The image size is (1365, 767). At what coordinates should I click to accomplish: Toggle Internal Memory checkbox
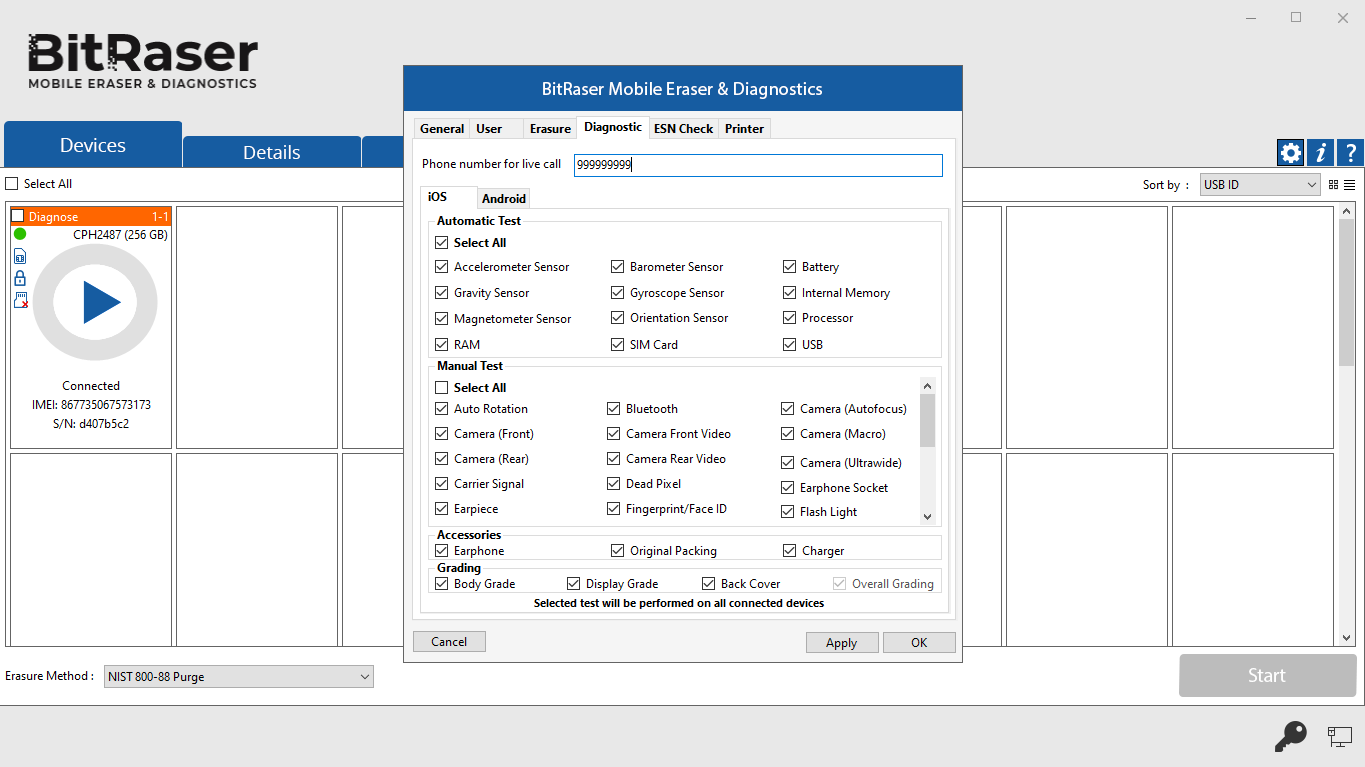(790, 293)
